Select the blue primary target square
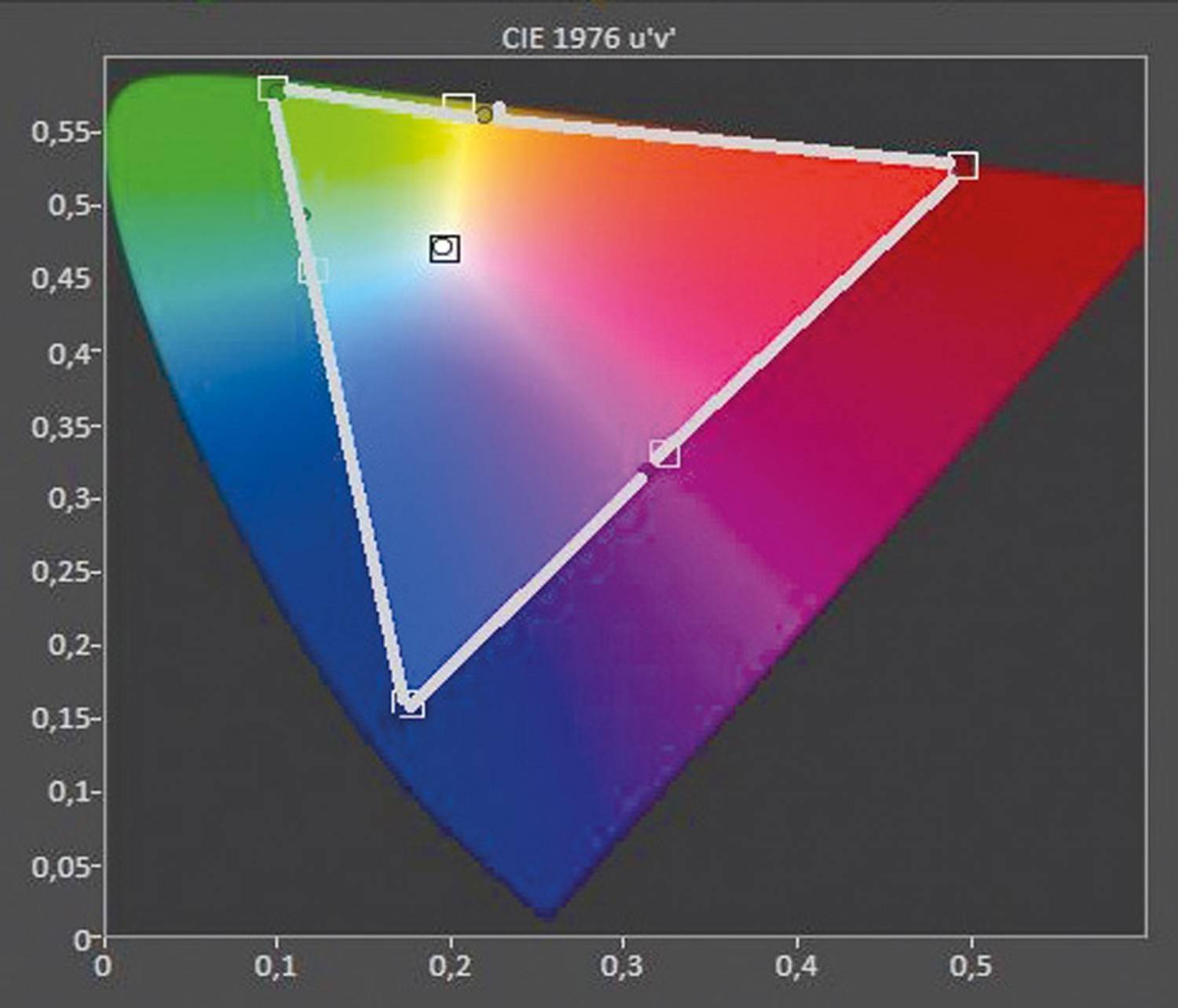This screenshot has height=1008, width=1178. point(408,703)
